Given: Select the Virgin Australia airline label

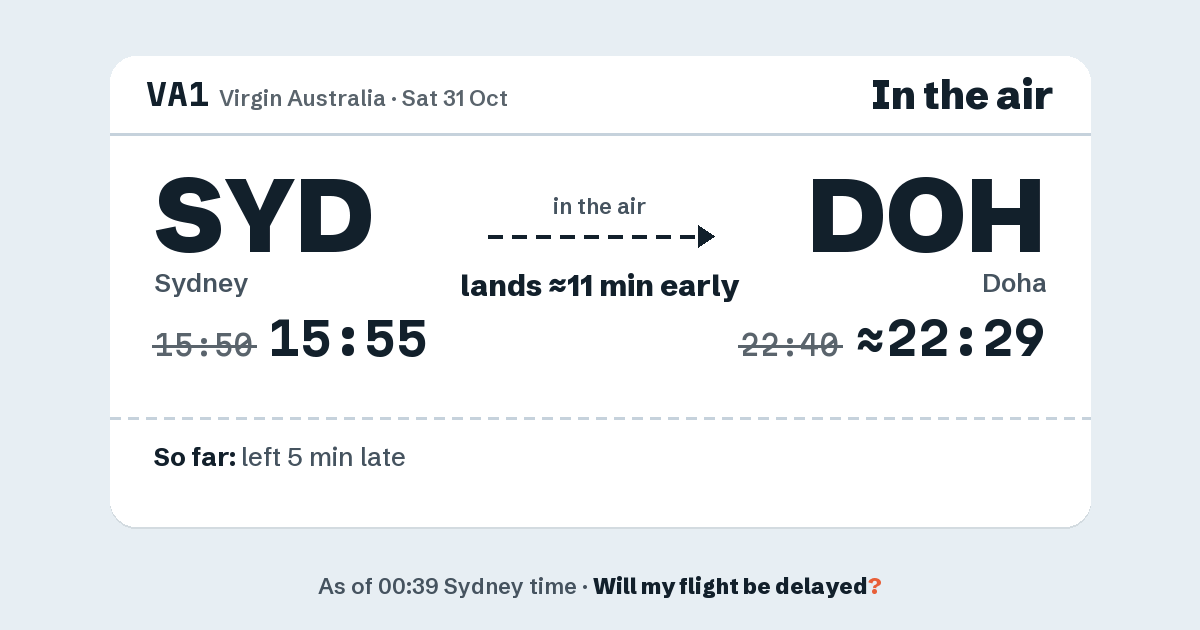Looking at the screenshot, I should coord(302,98).
